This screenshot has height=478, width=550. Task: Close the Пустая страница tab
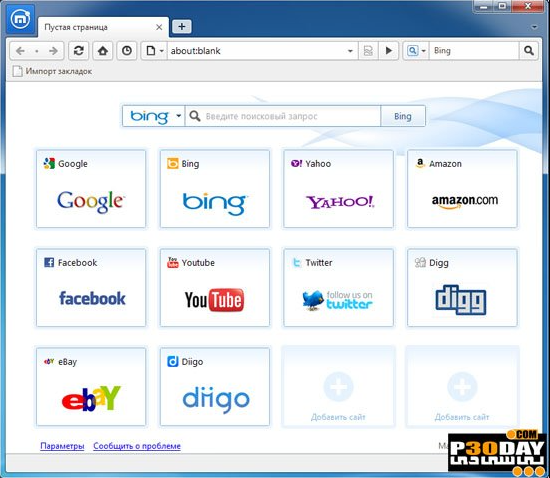[159, 27]
